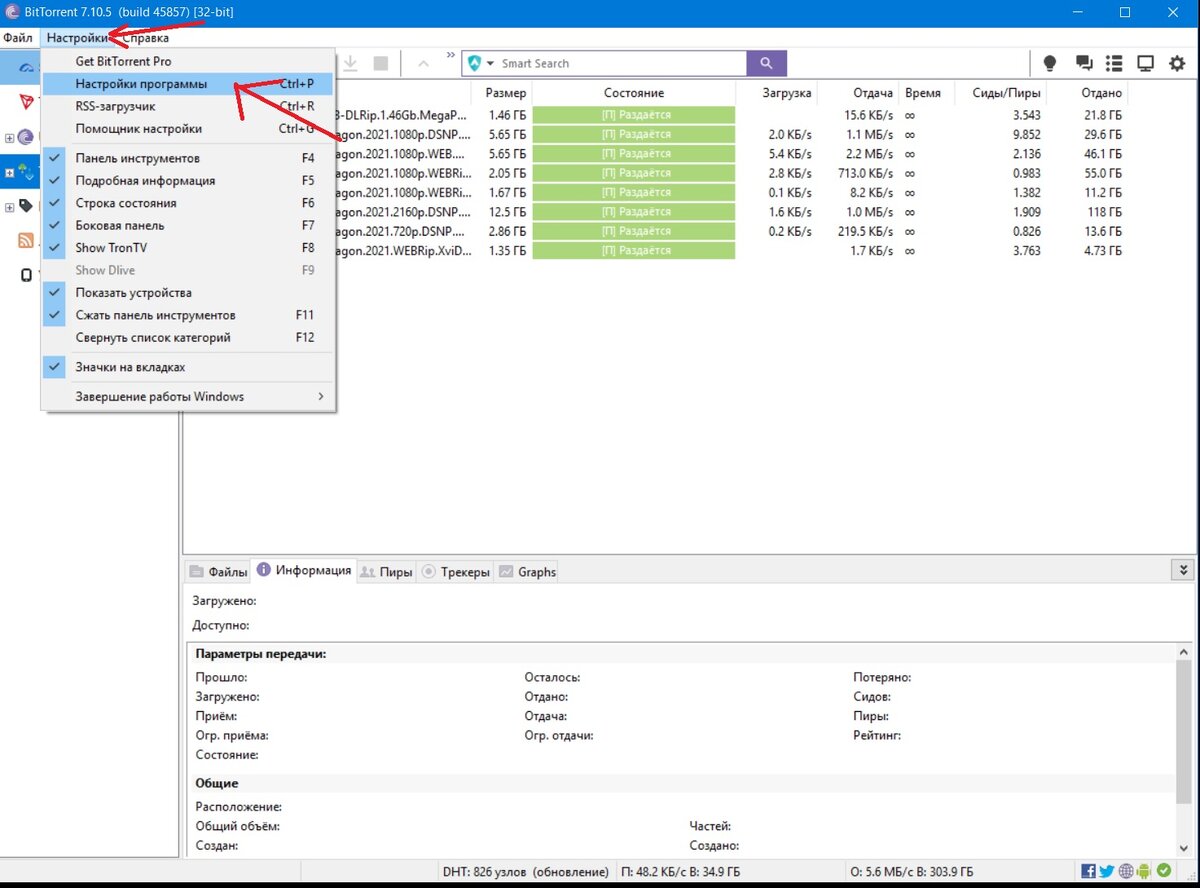This screenshot has width=1200, height=888.
Task: Toggle Show TronTV menu option
Action: [x=188, y=247]
